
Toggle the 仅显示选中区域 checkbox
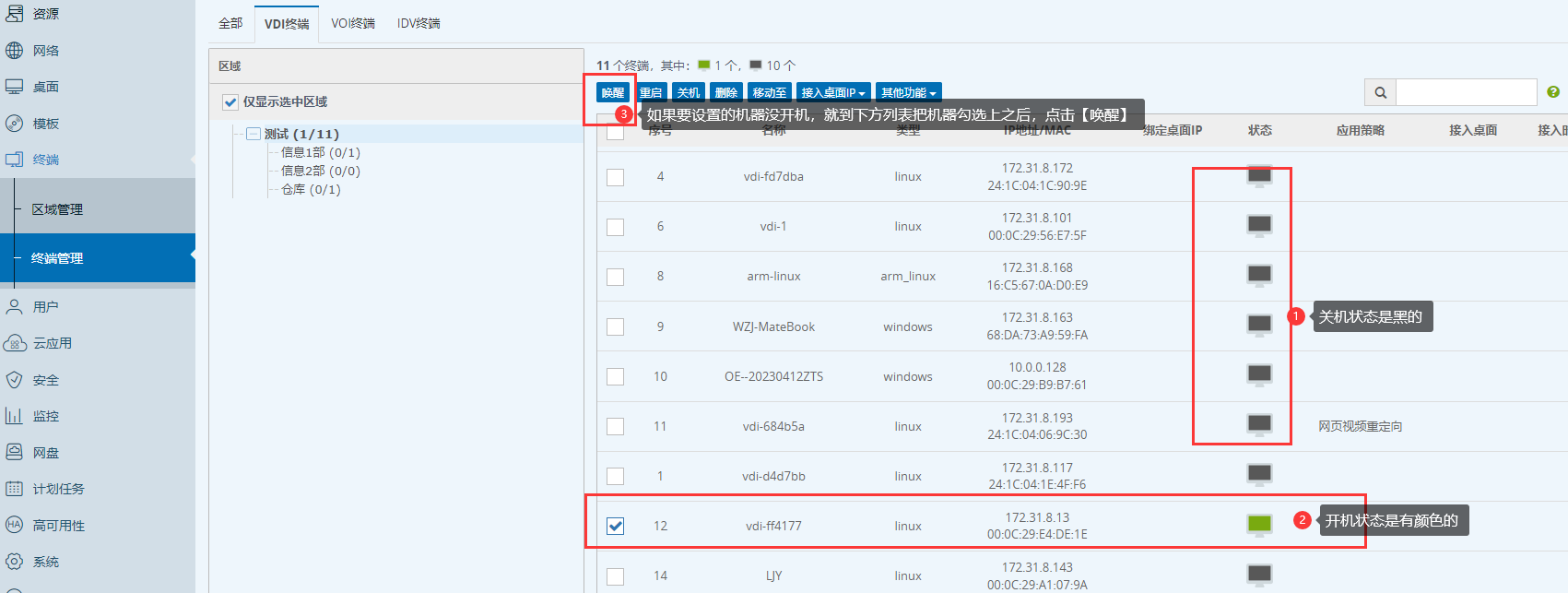coord(230,102)
